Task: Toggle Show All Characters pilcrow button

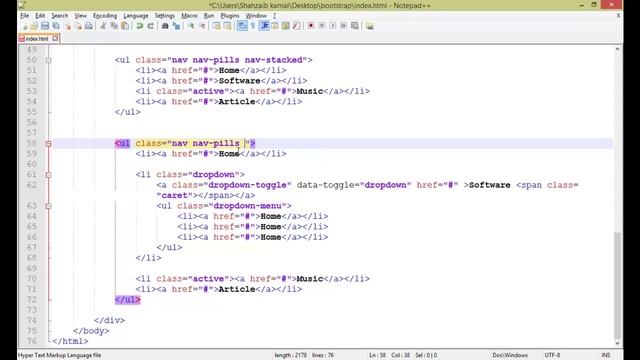Action: tap(253, 26)
